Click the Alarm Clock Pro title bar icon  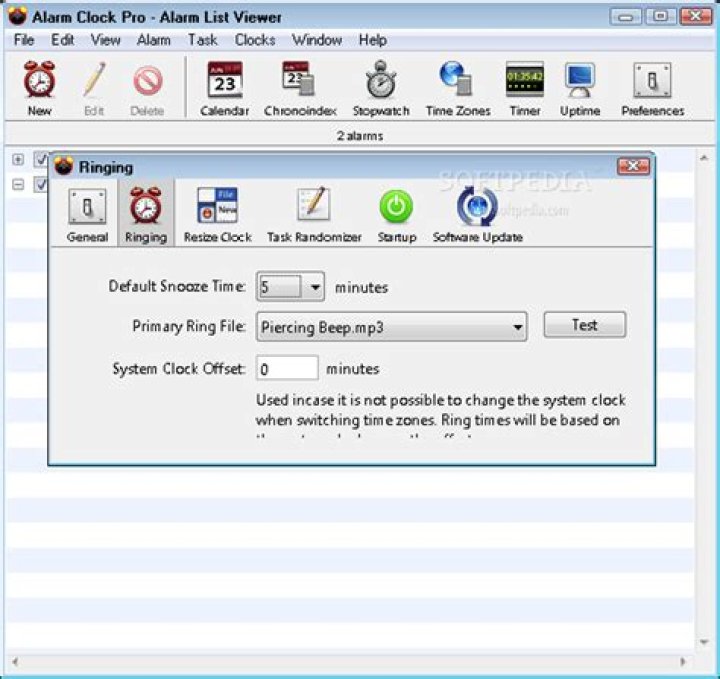point(17,16)
